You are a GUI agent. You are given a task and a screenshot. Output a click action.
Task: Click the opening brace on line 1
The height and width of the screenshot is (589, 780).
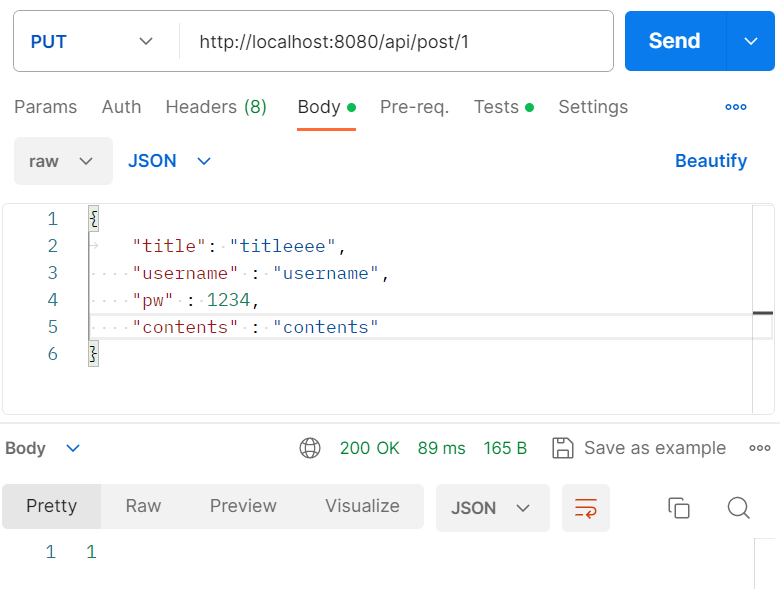[x=94, y=219]
